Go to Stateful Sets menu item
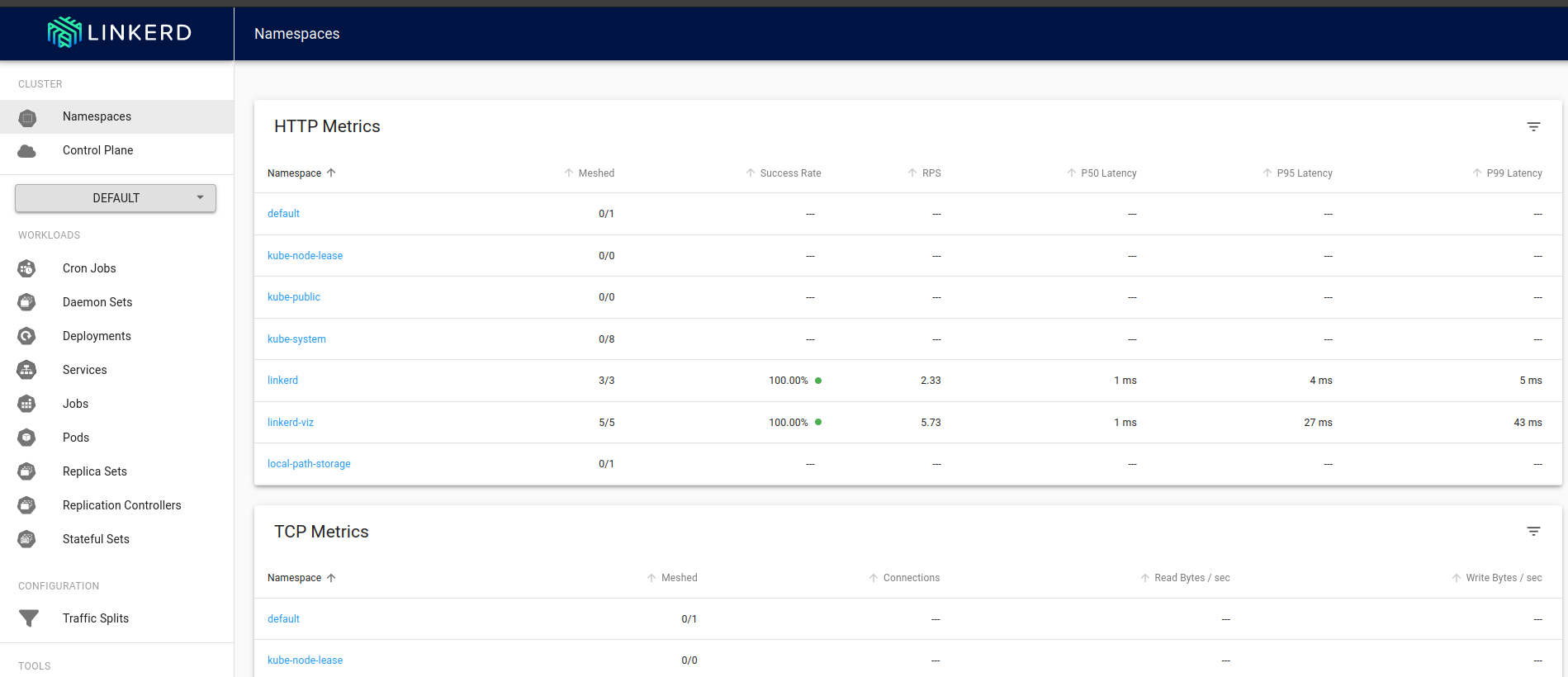1568x677 pixels. [x=96, y=539]
